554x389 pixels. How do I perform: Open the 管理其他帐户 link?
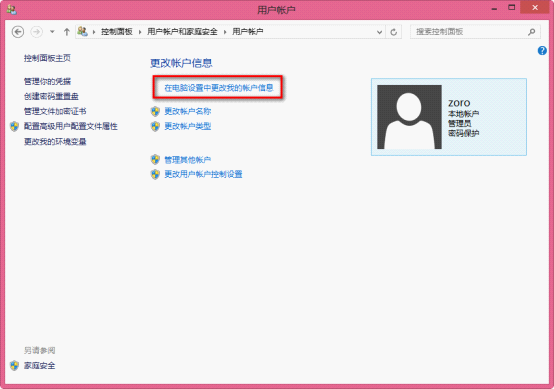tap(188, 160)
